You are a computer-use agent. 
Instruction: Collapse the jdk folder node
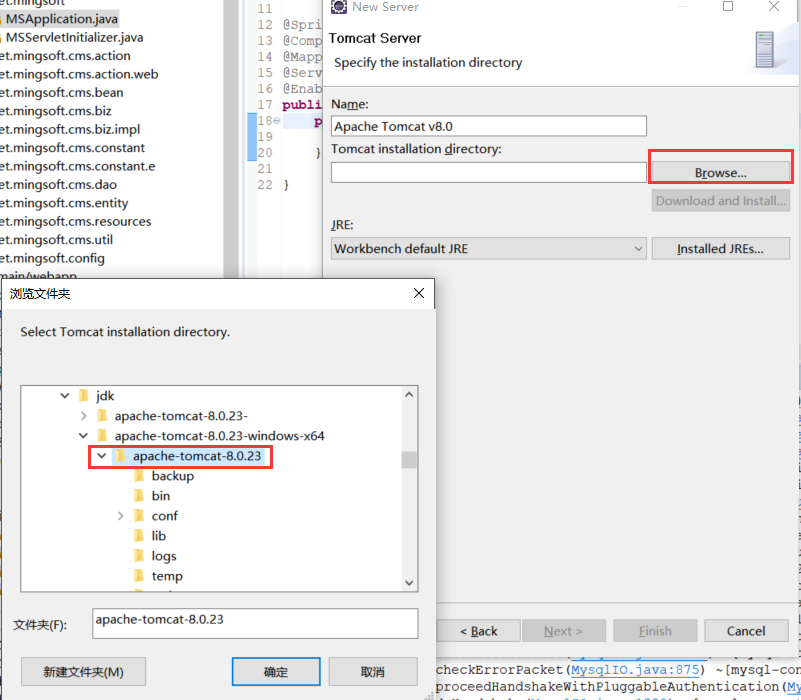tap(65, 396)
